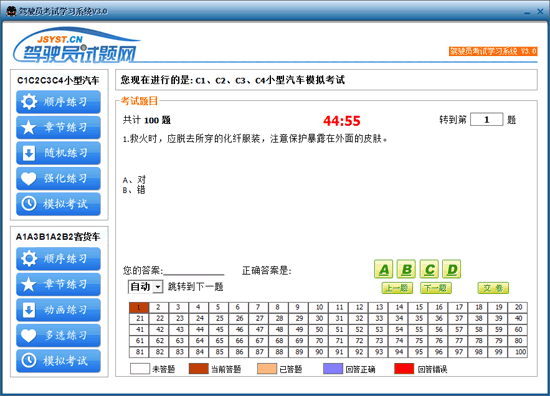Image resolution: width=550 pixels, height=396 pixels.
Task: Choose answer C
Action: pyautogui.click(x=429, y=269)
